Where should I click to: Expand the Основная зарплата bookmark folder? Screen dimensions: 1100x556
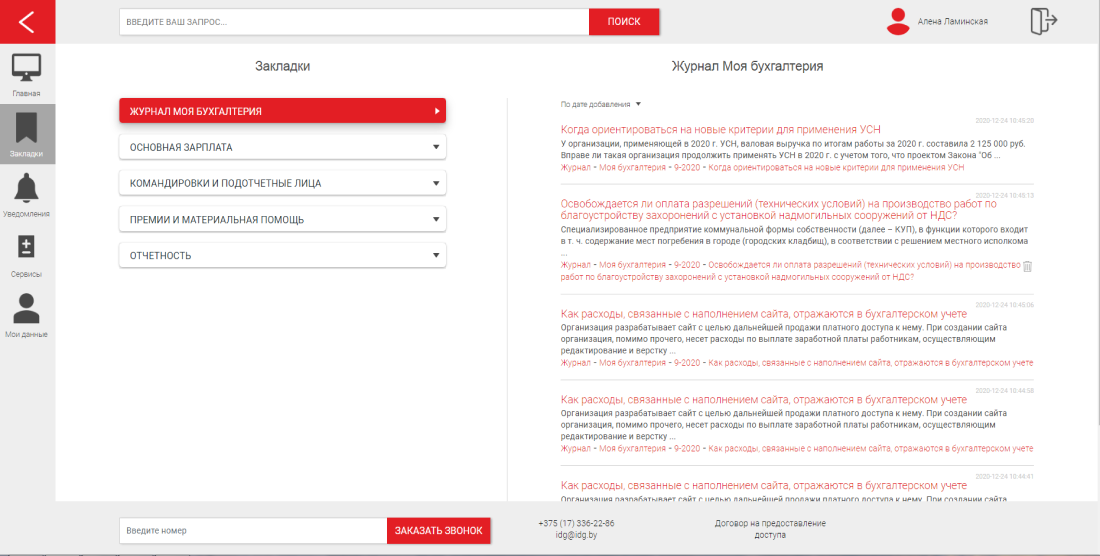coord(282,147)
